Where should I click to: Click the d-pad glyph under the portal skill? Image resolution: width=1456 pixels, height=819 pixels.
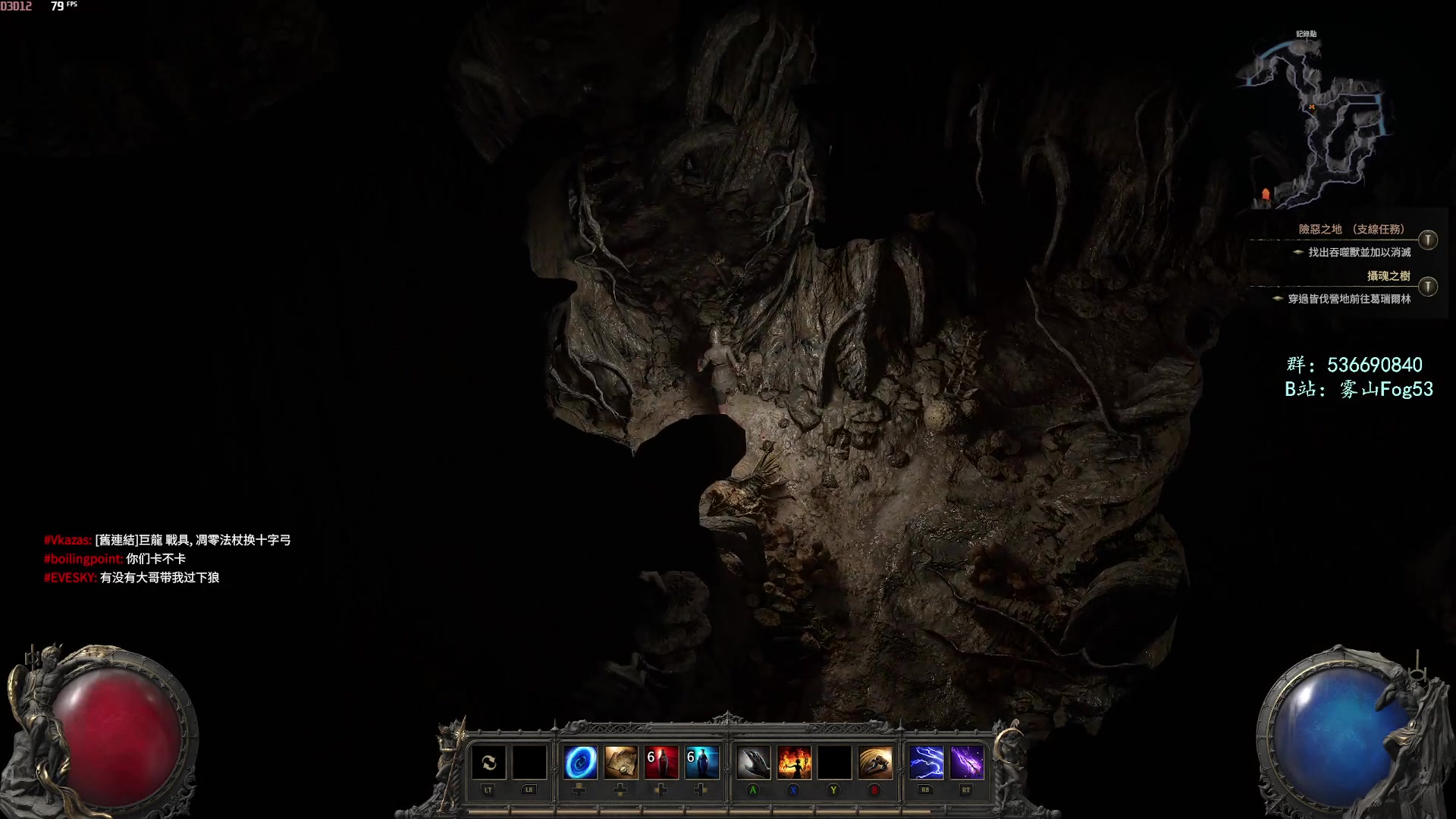coord(579,790)
